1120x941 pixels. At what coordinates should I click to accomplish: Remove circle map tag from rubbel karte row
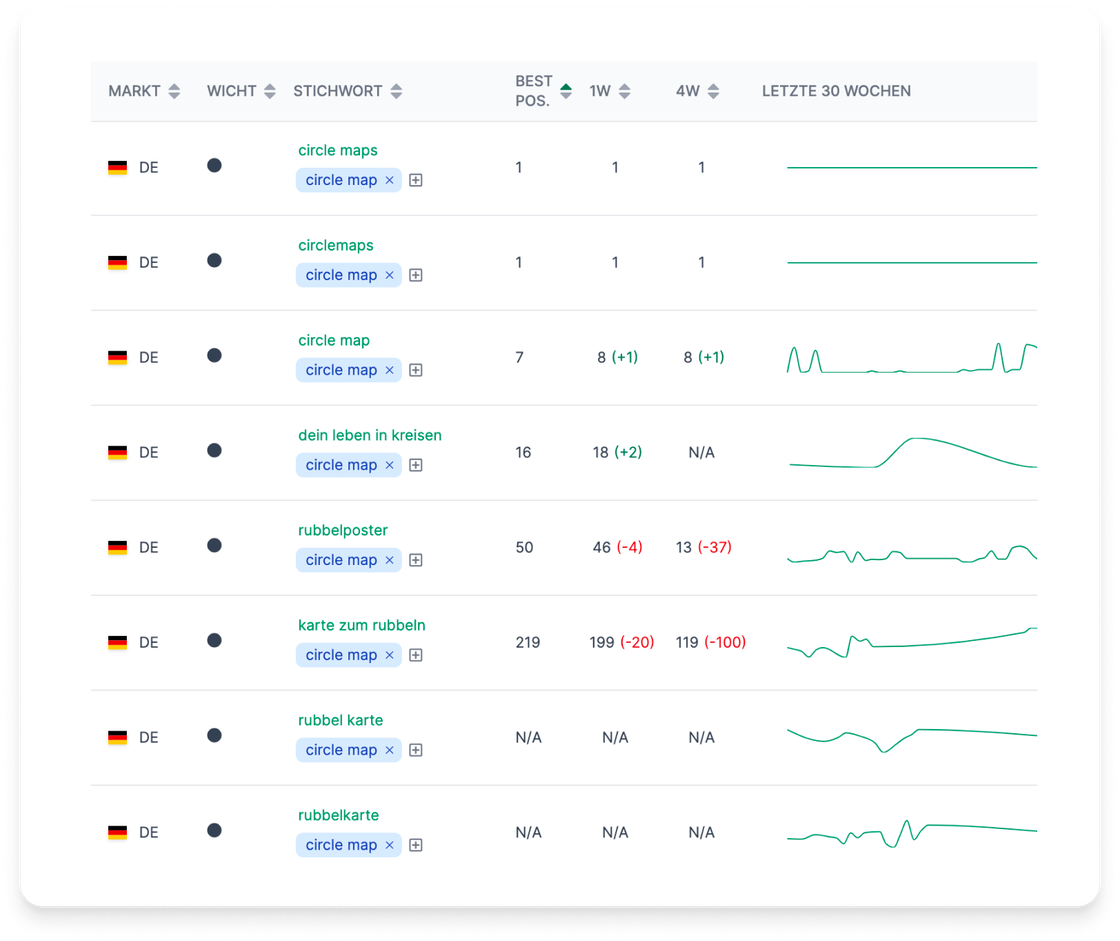(389, 750)
